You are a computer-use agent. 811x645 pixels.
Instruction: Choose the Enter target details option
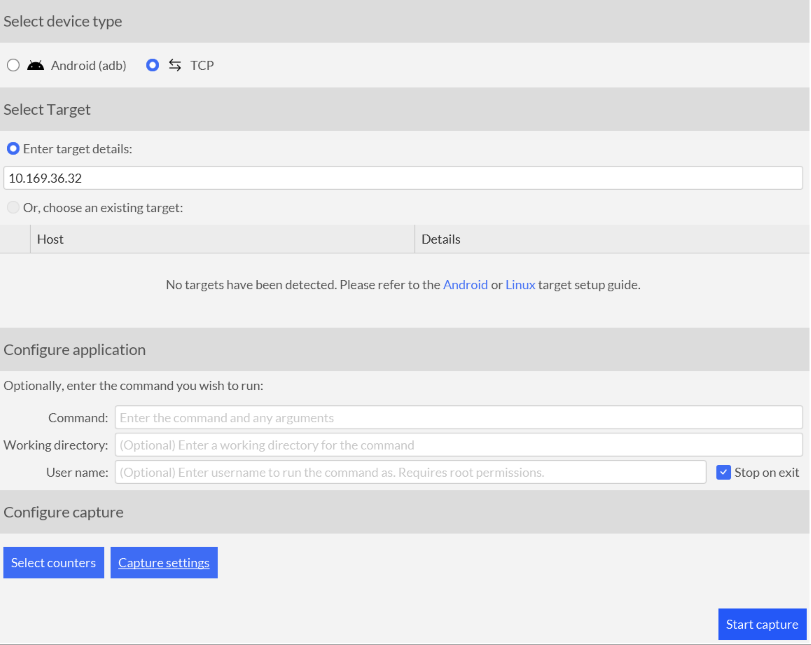pyautogui.click(x=13, y=148)
